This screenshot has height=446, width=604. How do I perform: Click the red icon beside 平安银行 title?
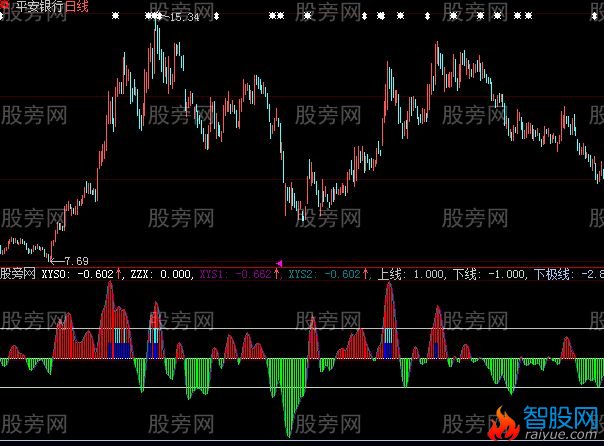(5, 5)
